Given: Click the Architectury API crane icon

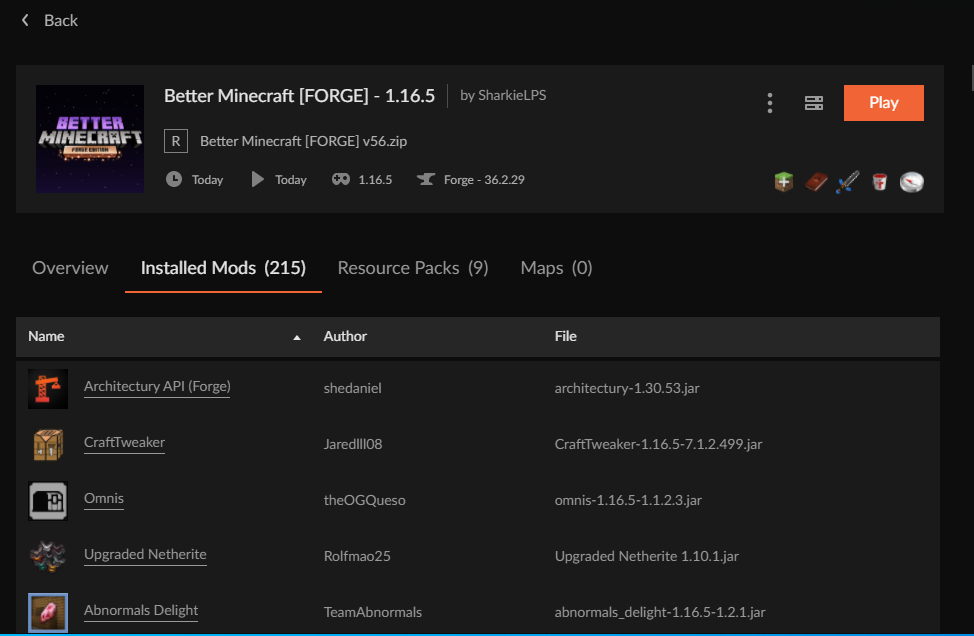Looking at the screenshot, I should 48,389.
